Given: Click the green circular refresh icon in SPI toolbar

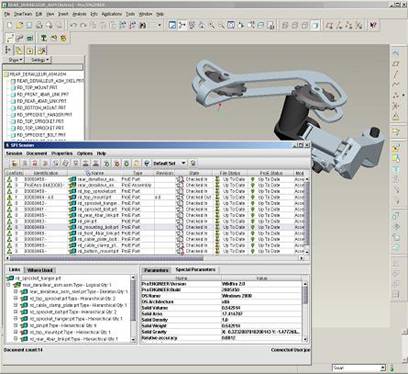Looking at the screenshot, I should point(126,163).
